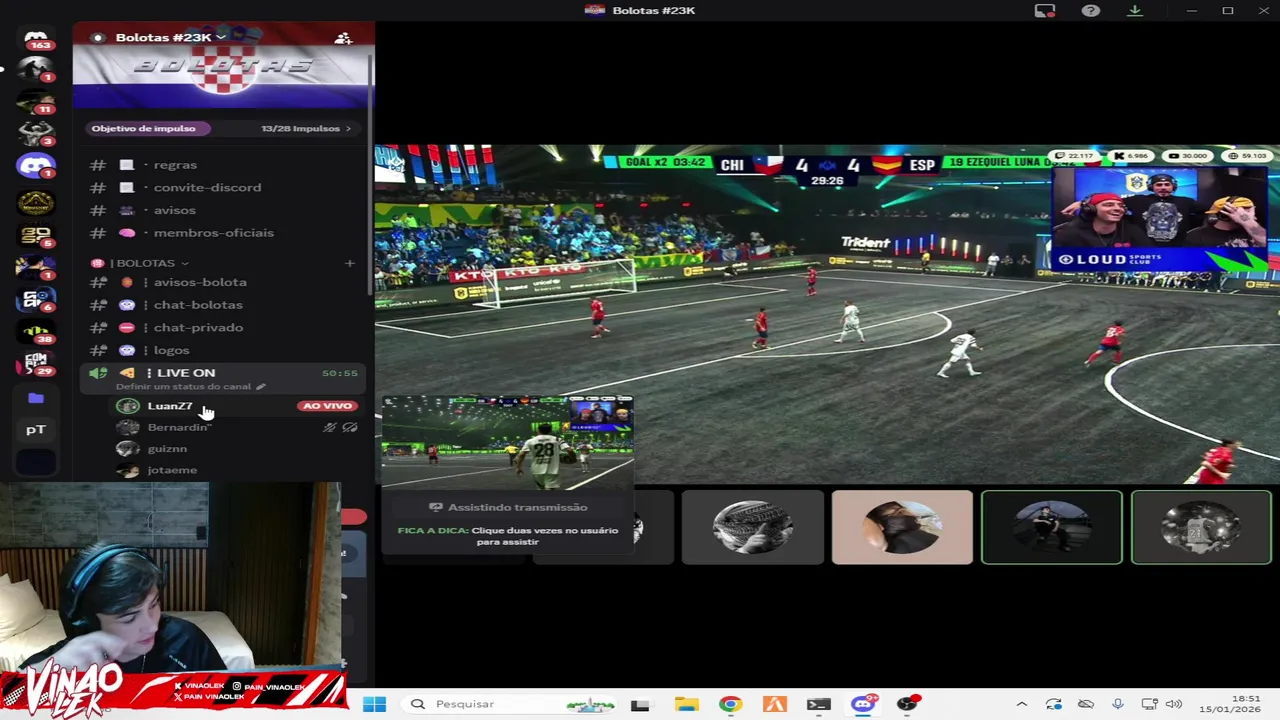Select the participant tile with the hand avatar
Image resolution: width=1280 pixels, height=720 pixels.
click(x=752, y=527)
